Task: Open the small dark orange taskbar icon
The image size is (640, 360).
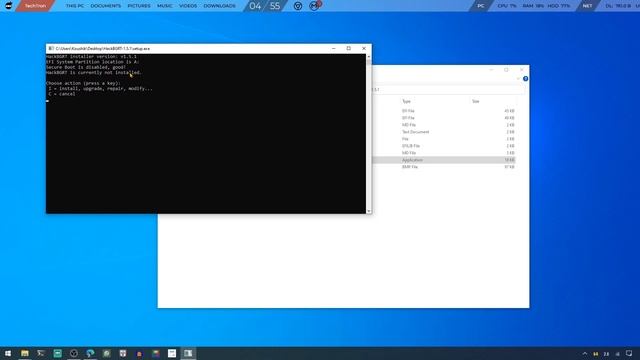Action: [x=139, y=353]
